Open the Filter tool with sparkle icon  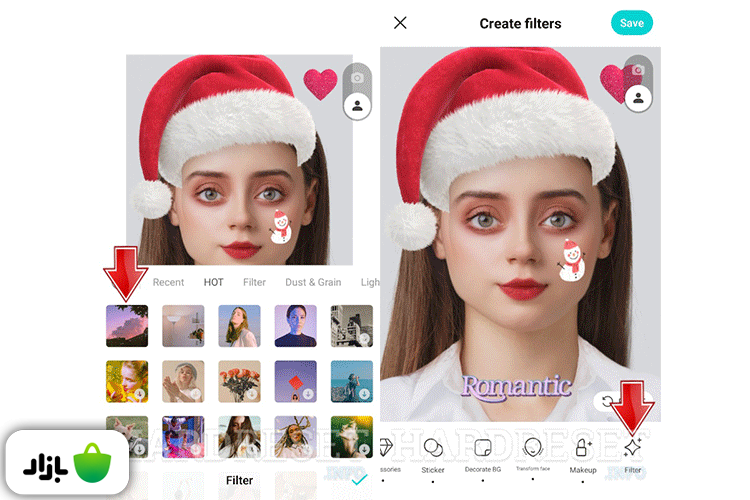632,447
